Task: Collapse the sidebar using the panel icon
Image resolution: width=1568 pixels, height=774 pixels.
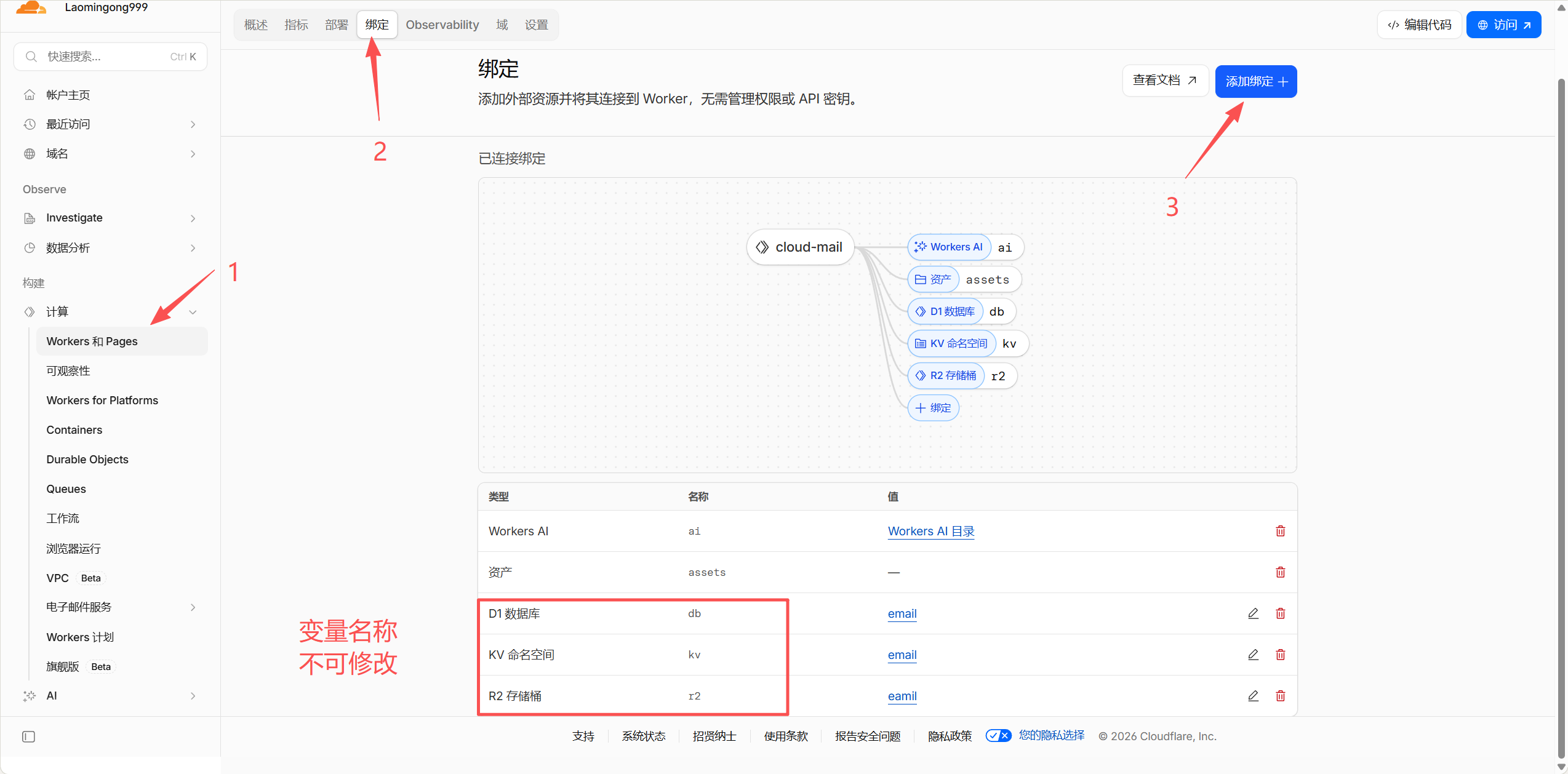Action: 29,736
